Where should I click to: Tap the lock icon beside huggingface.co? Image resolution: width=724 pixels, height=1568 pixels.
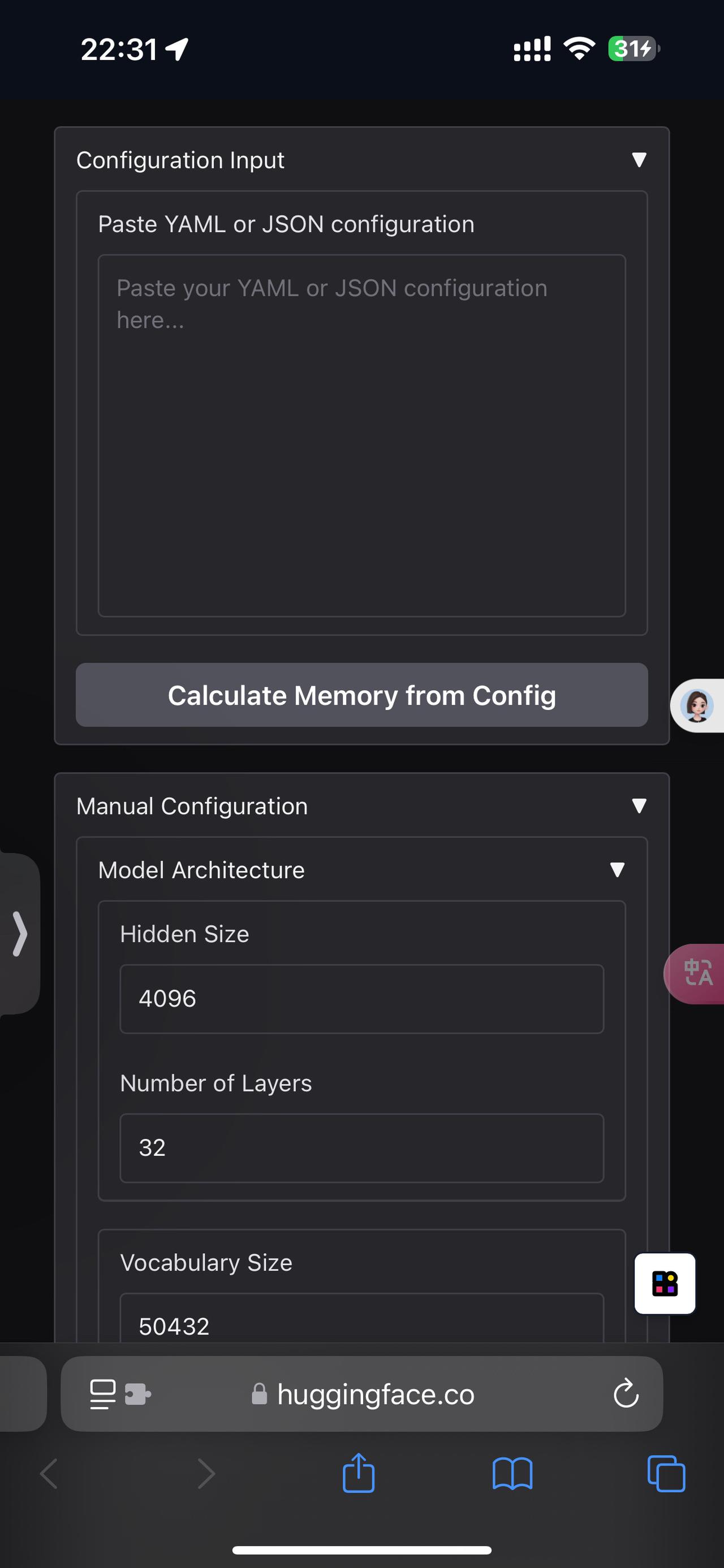(260, 1393)
